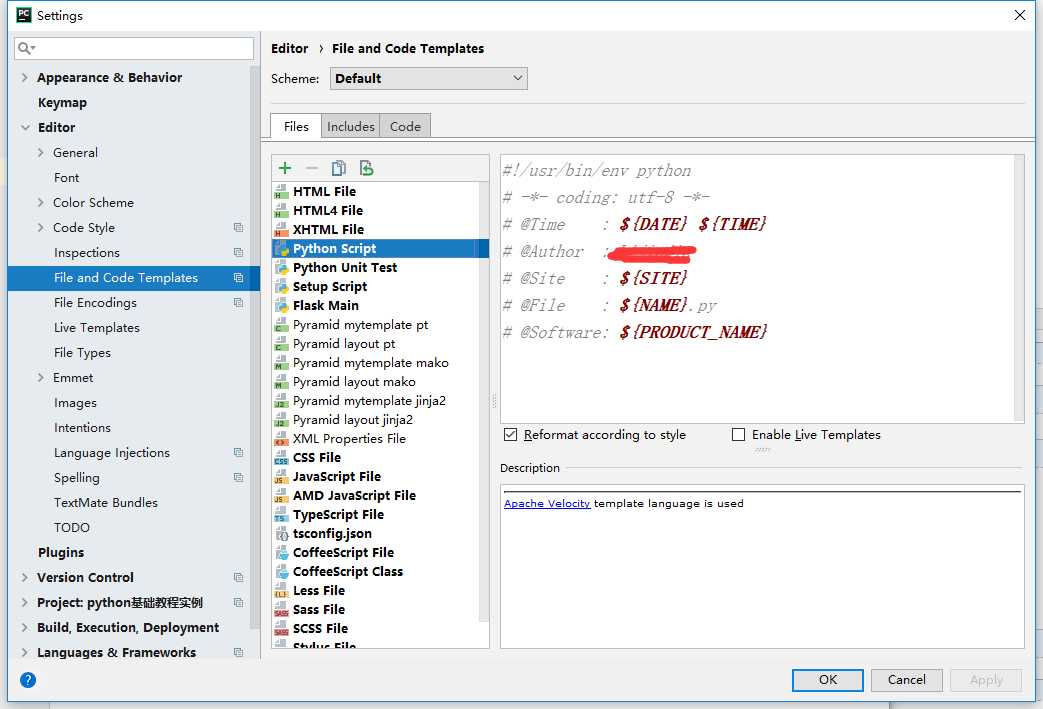1043x709 pixels.
Task: Click the tsconfig.json file icon
Action: 281,533
